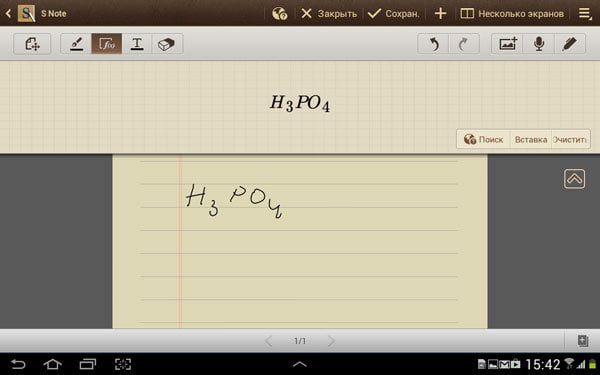Collapse the recognition panel with the double chevron
The height and width of the screenshot is (375, 600).
574,179
